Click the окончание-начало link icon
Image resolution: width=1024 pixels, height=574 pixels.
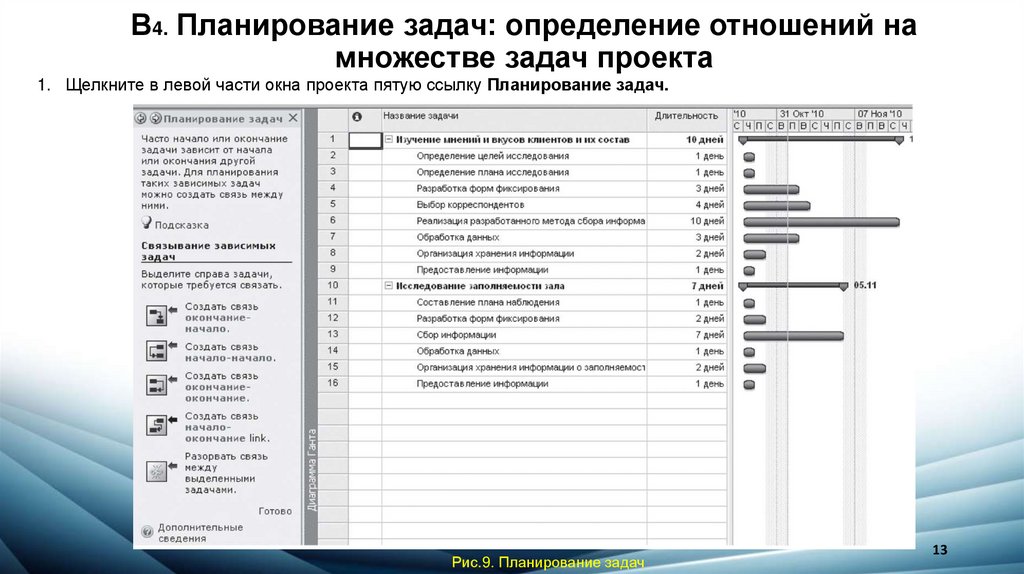(157, 317)
